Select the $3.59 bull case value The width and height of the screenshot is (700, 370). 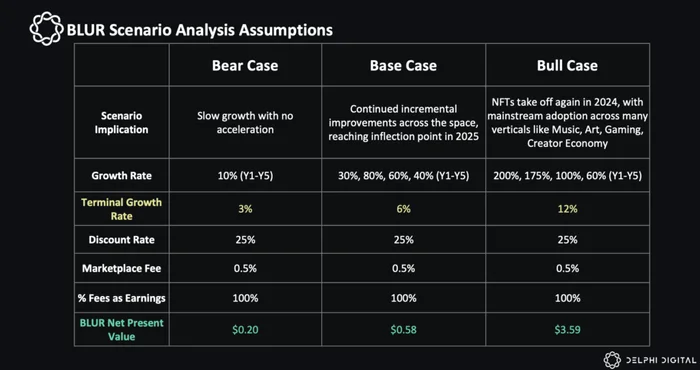(x=567, y=330)
